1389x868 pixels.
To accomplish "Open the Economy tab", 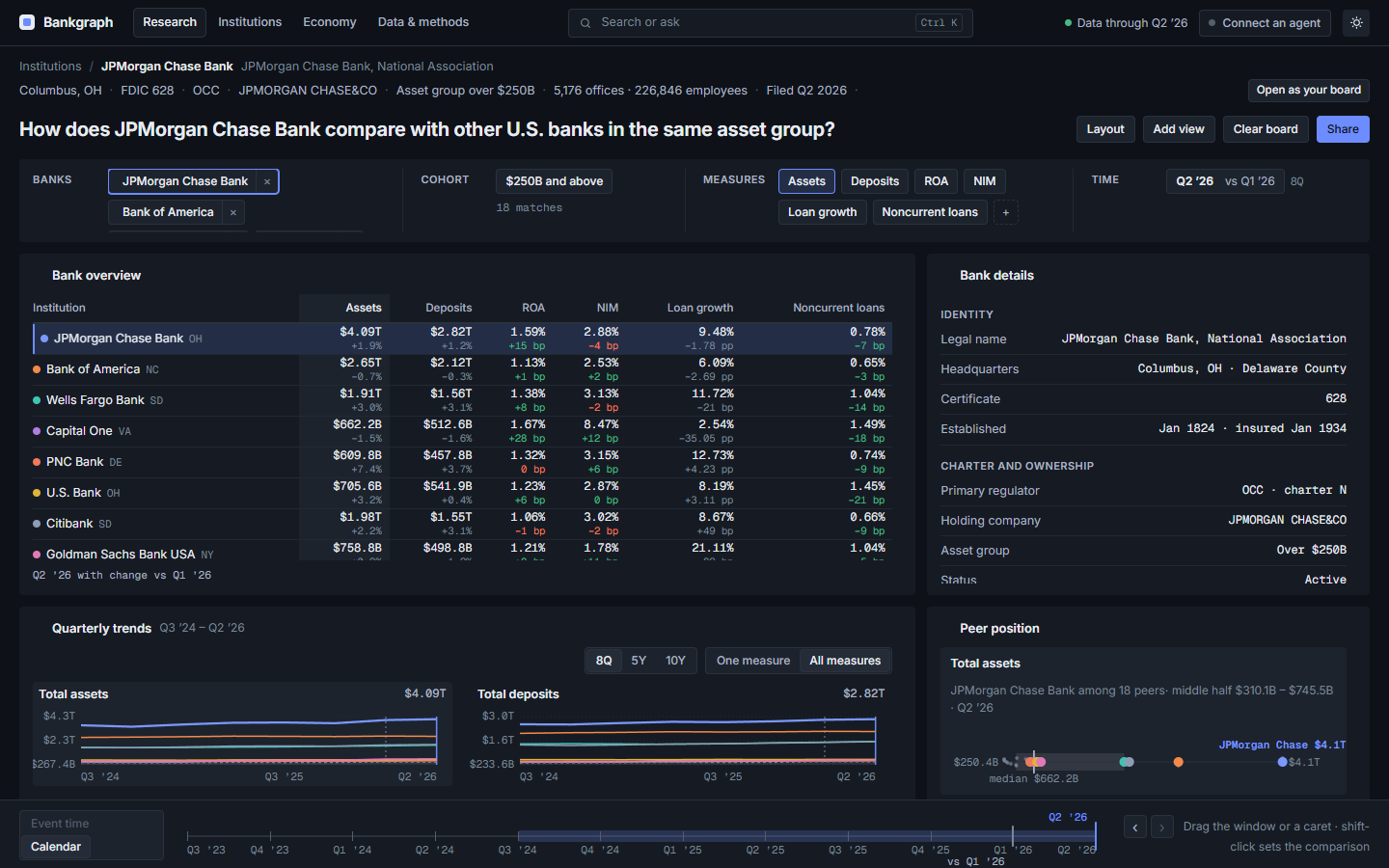I will (329, 22).
